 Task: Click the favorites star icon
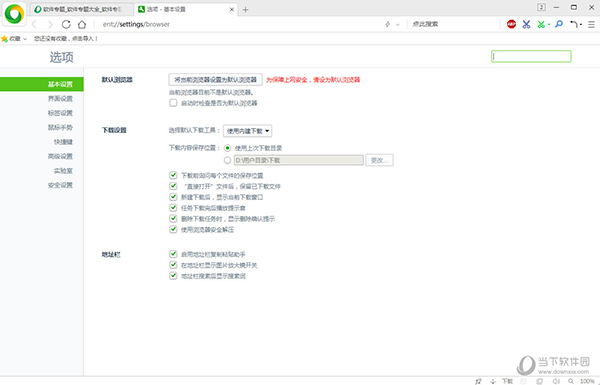pos(5,39)
